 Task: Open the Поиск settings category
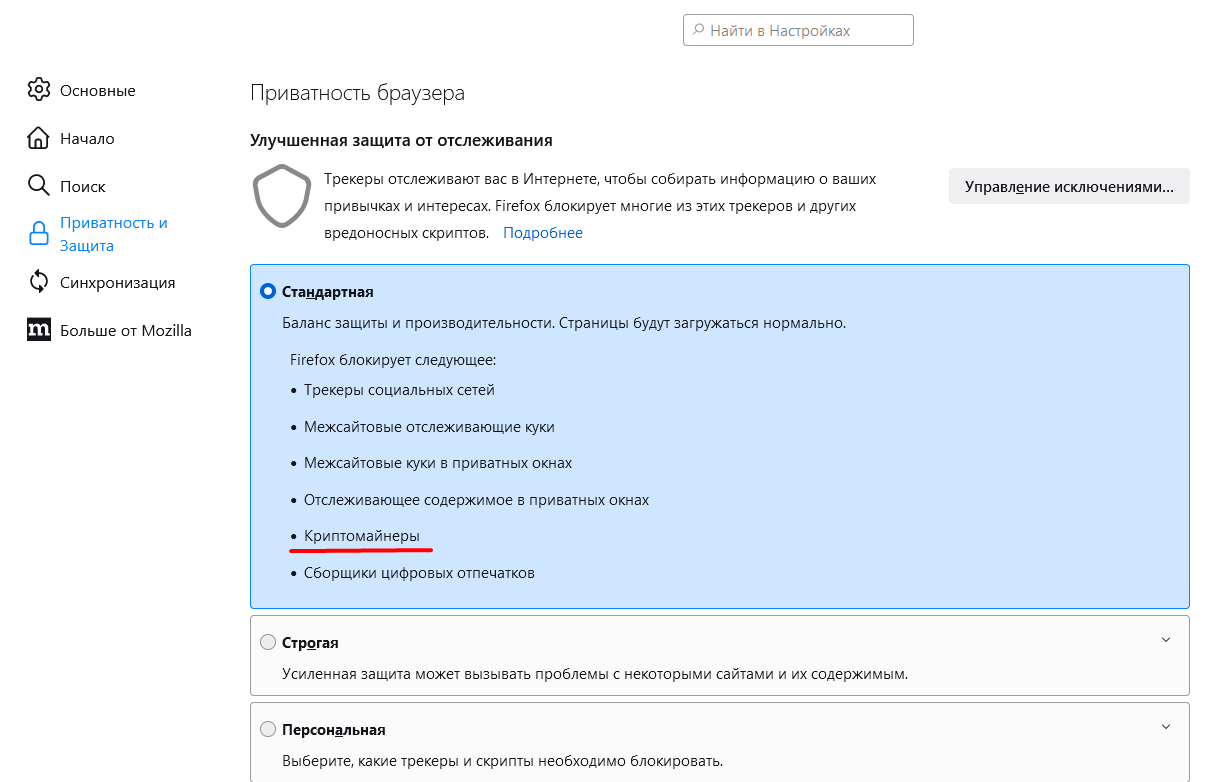click(x=82, y=186)
